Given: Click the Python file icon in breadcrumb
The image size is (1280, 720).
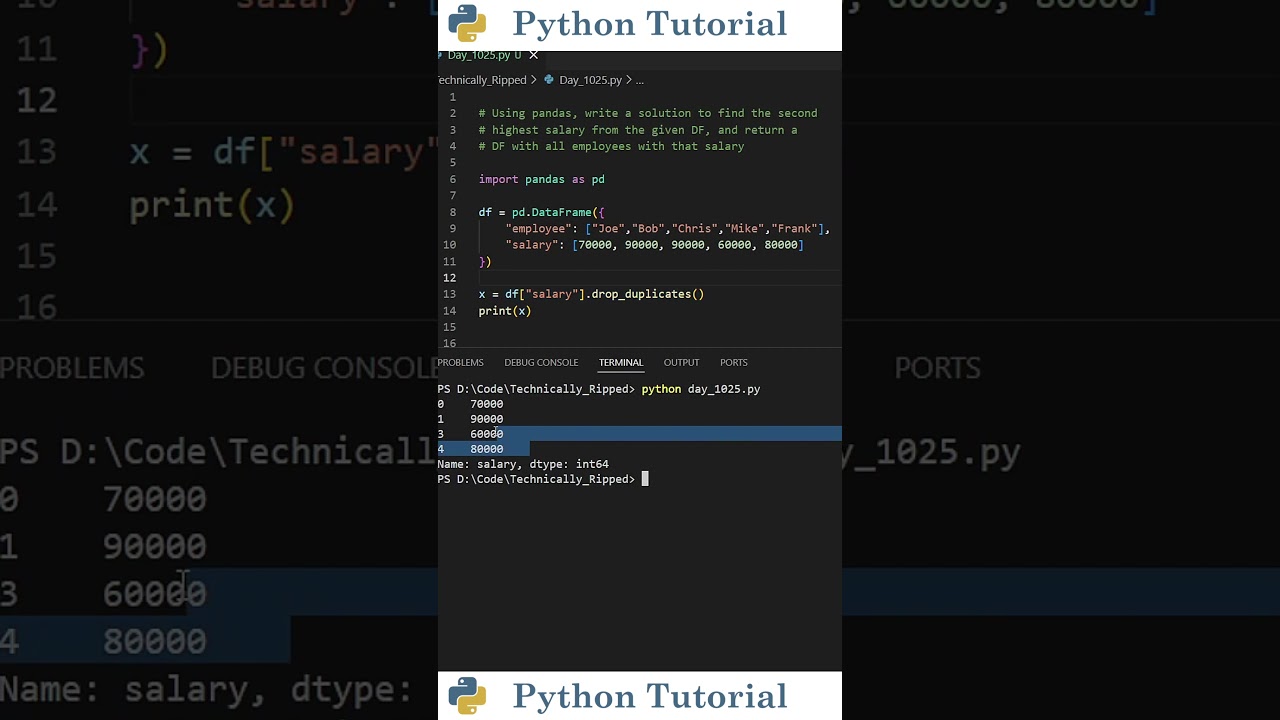Looking at the screenshot, I should (549, 80).
